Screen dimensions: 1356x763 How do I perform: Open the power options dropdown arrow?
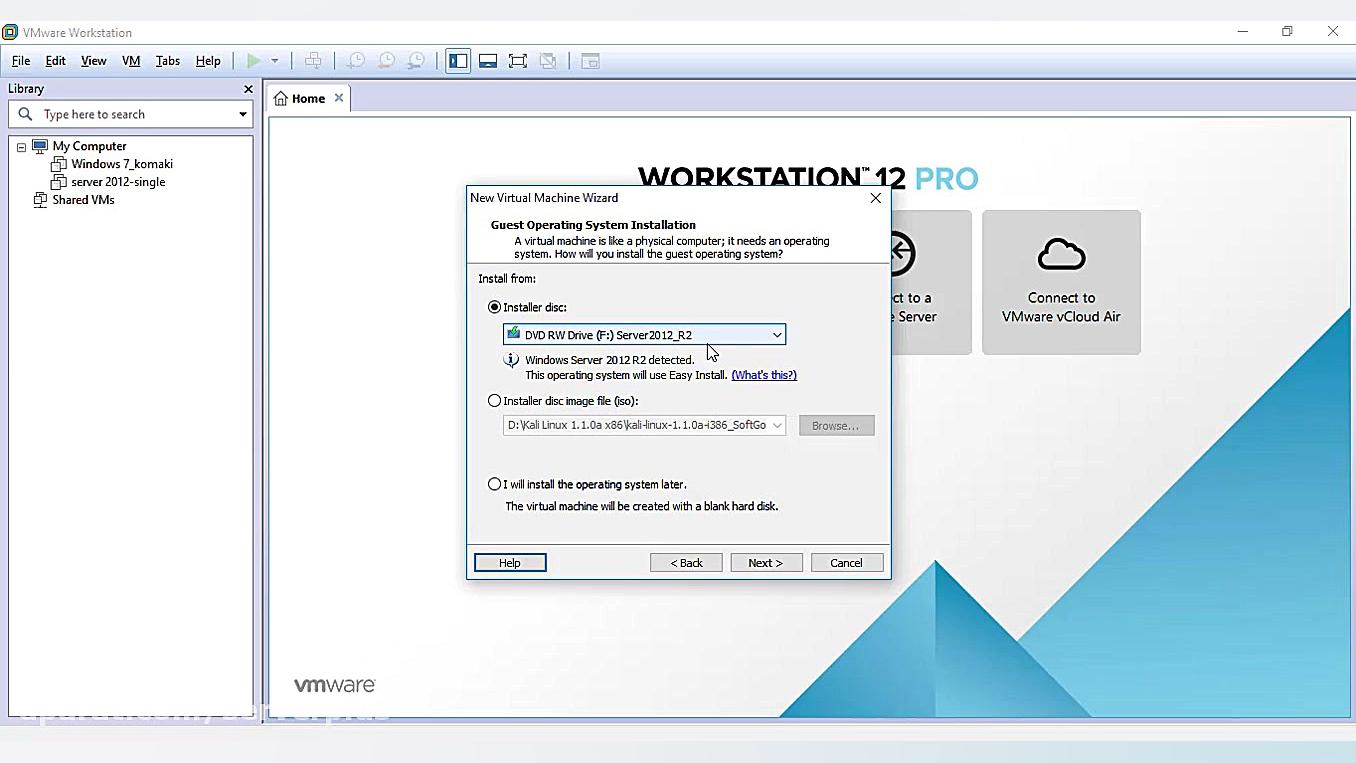pos(275,61)
